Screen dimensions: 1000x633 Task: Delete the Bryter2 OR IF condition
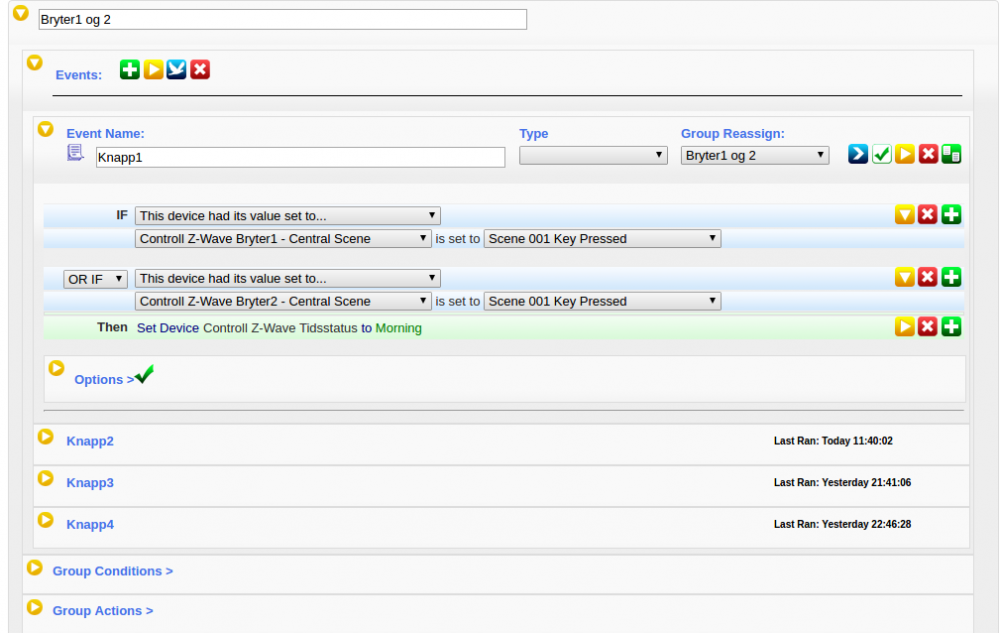[x=927, y=277]
